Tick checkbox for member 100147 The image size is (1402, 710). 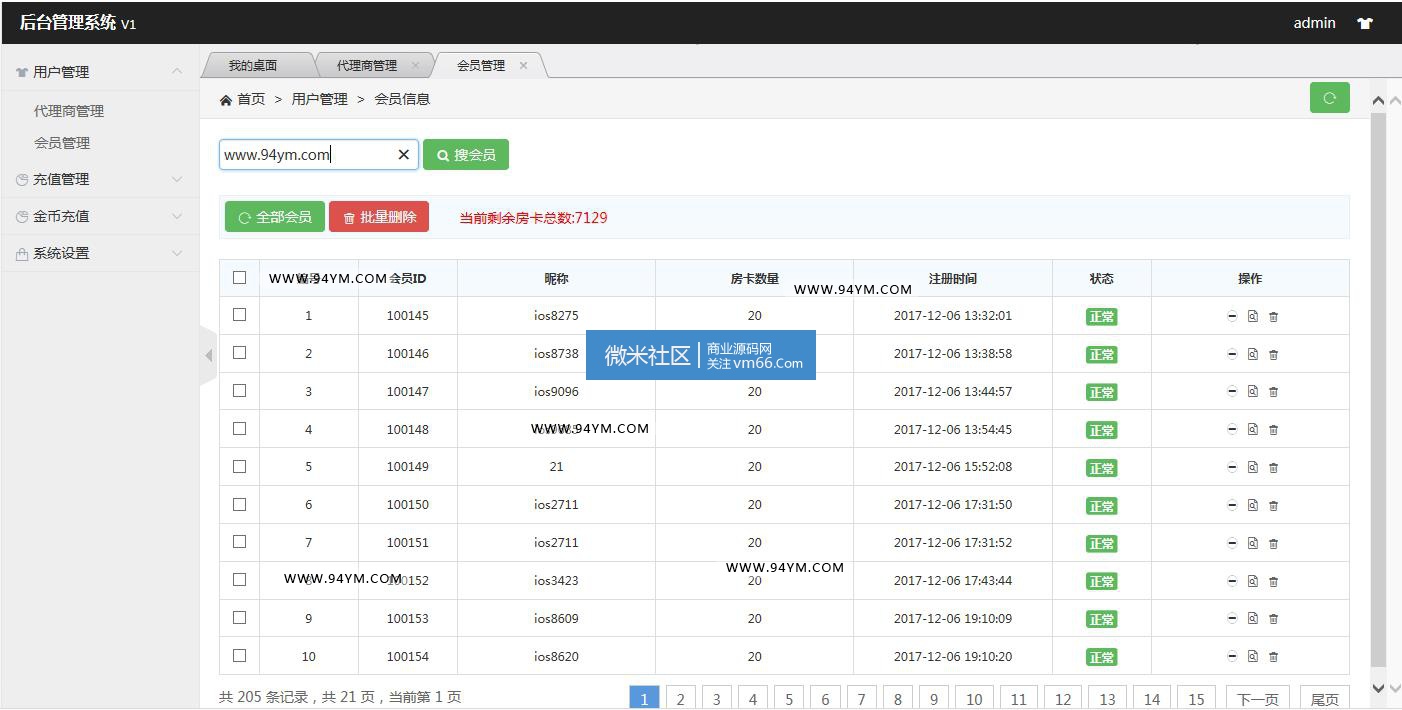pos(239,390)
